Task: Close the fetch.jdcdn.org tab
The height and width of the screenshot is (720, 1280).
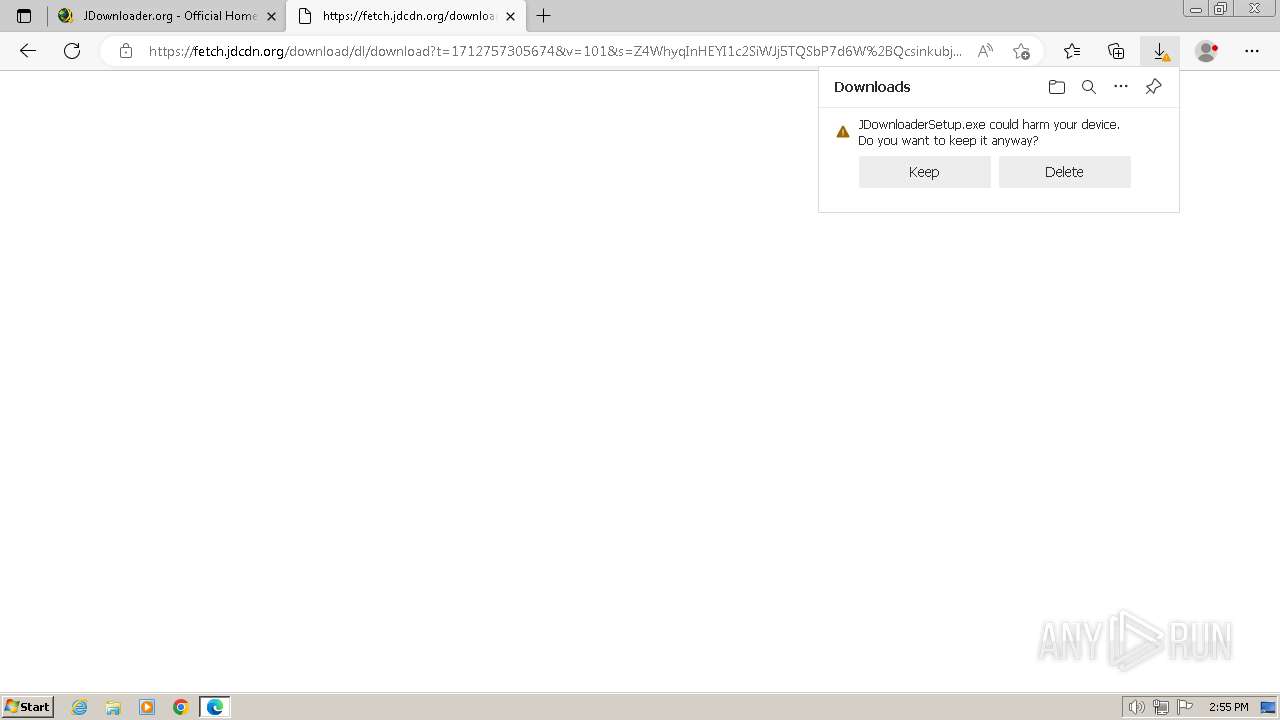Action: [510, 16]
